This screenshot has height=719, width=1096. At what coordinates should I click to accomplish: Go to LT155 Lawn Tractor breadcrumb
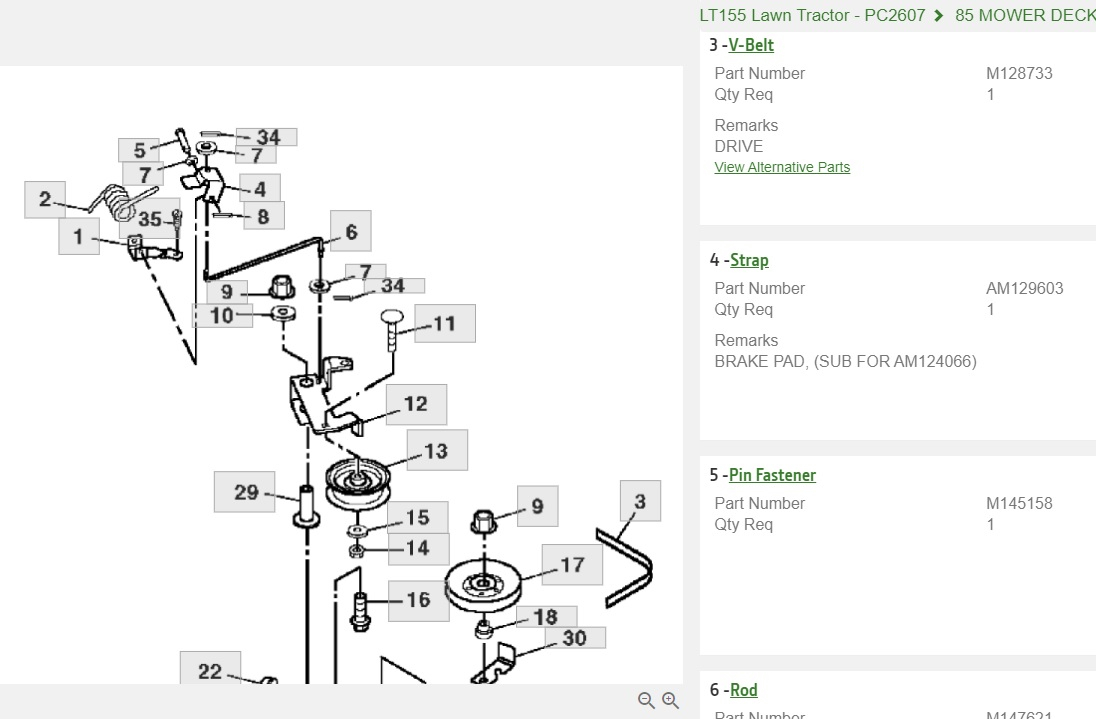click(x=812, y=15)
